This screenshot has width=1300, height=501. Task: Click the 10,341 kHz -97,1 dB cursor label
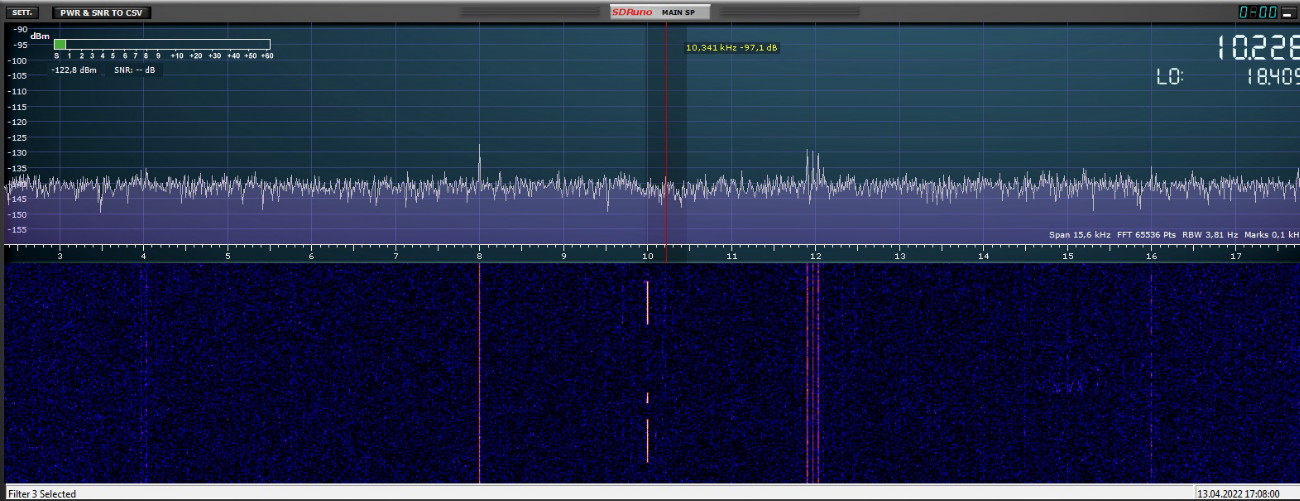[732, 47]
